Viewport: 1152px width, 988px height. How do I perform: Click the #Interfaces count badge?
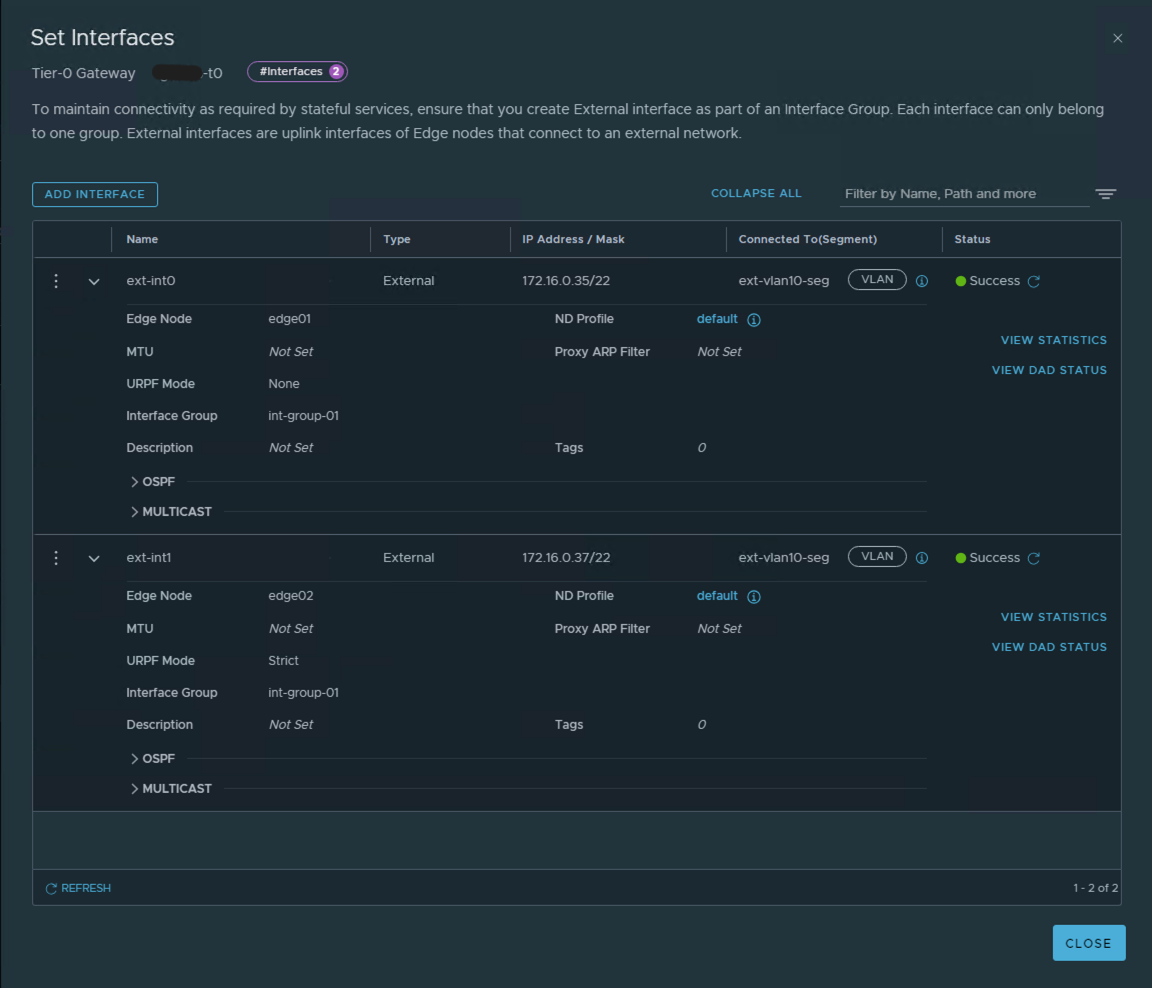(297, 72)
